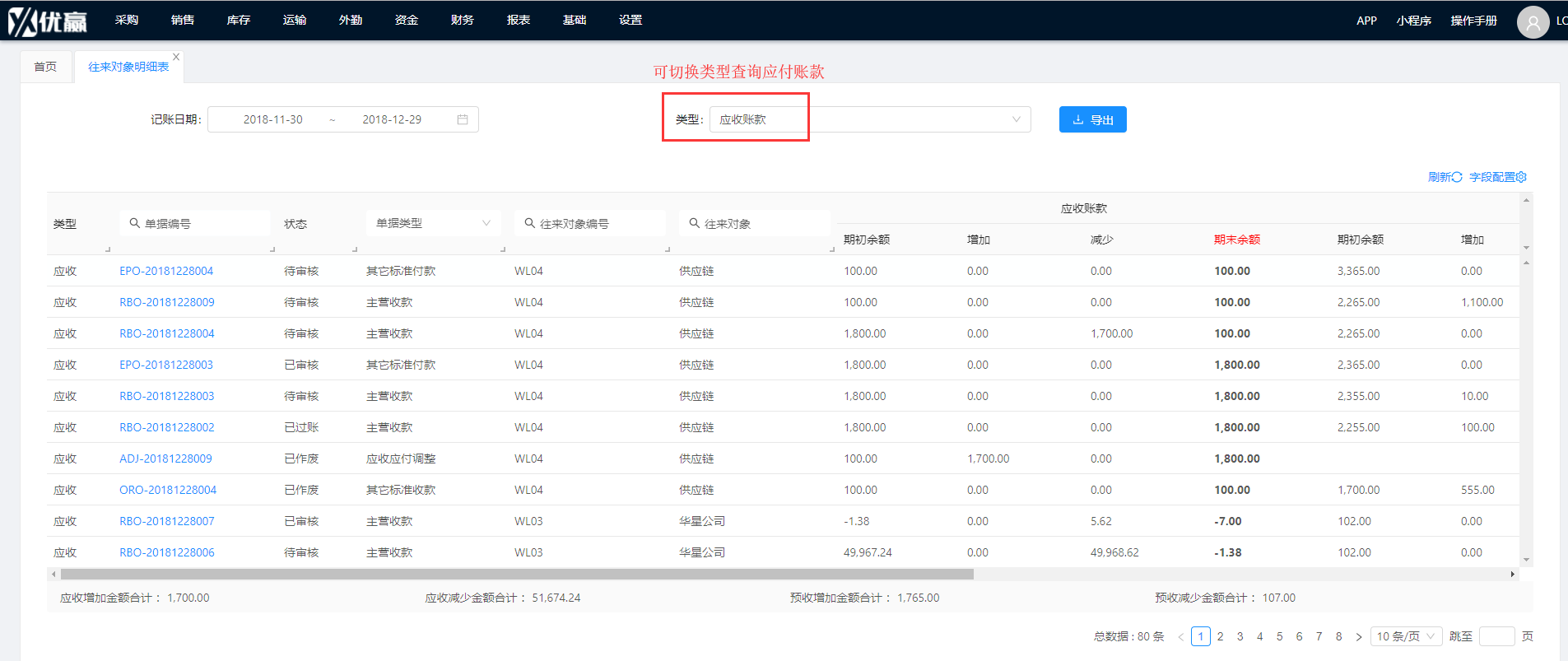
Task: Open the 库存 menu
Action: pyautogui.click(x=239, y=20)
